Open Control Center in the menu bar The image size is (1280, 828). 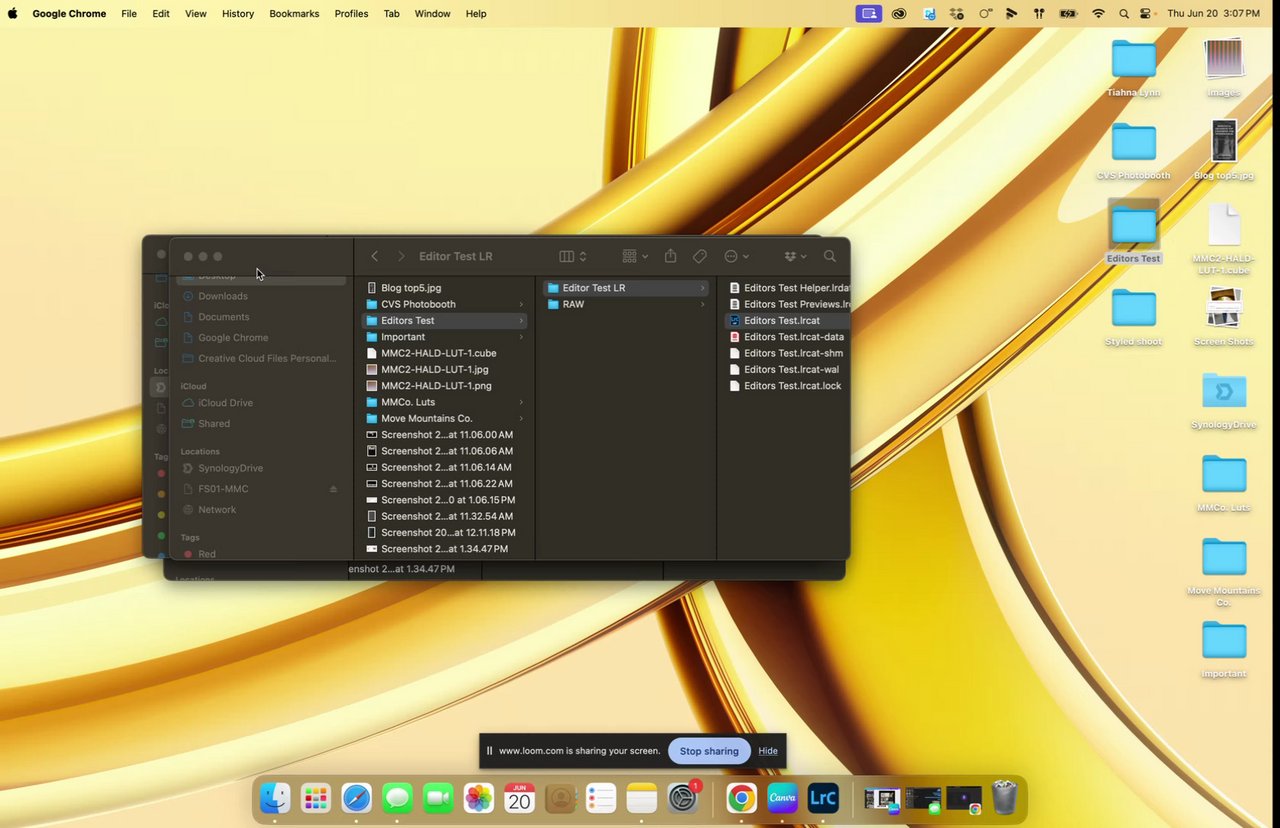point(1146,14)
